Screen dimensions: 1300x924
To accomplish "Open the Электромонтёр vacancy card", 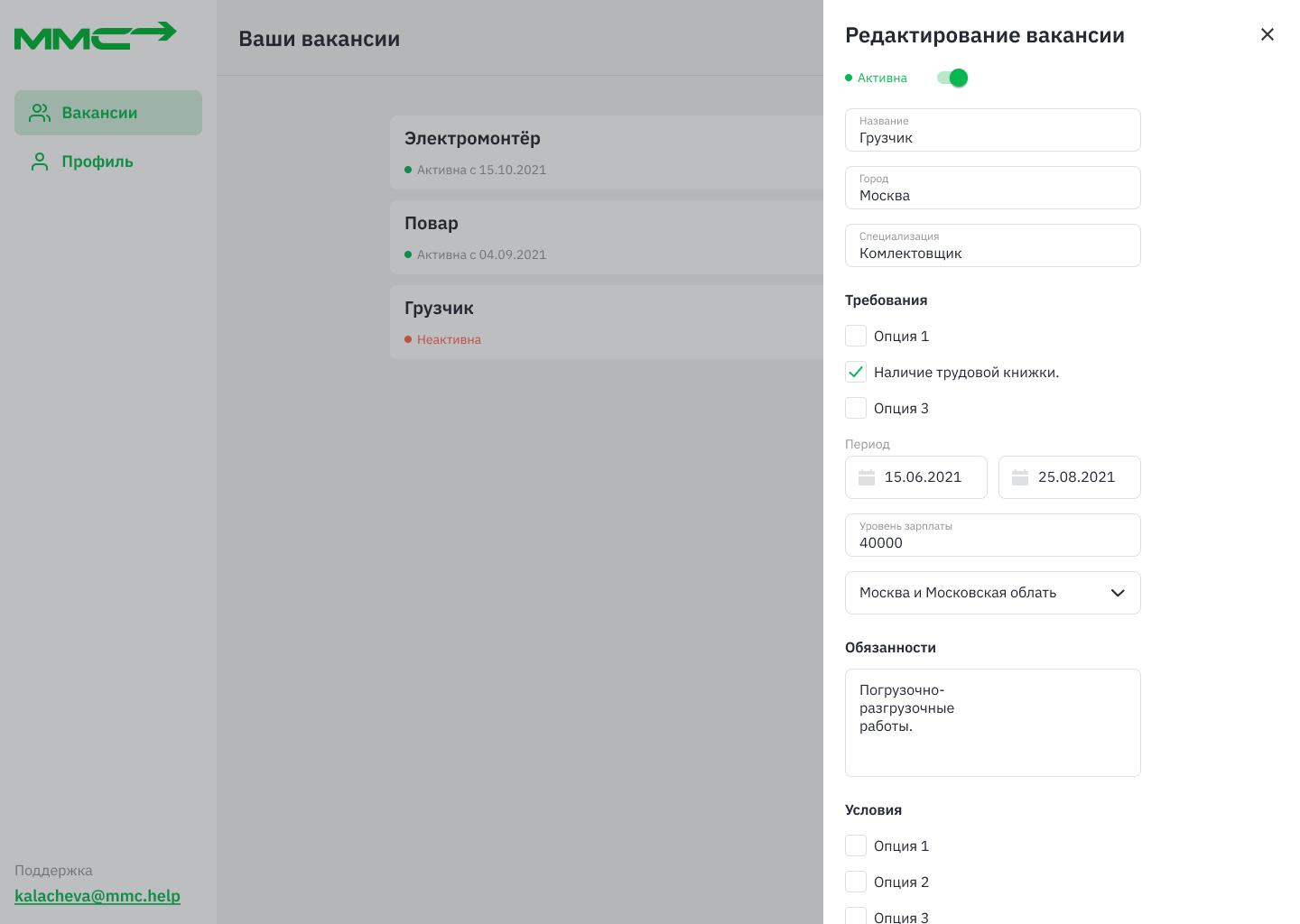I will pyautogui.click(x=607, y=152).
